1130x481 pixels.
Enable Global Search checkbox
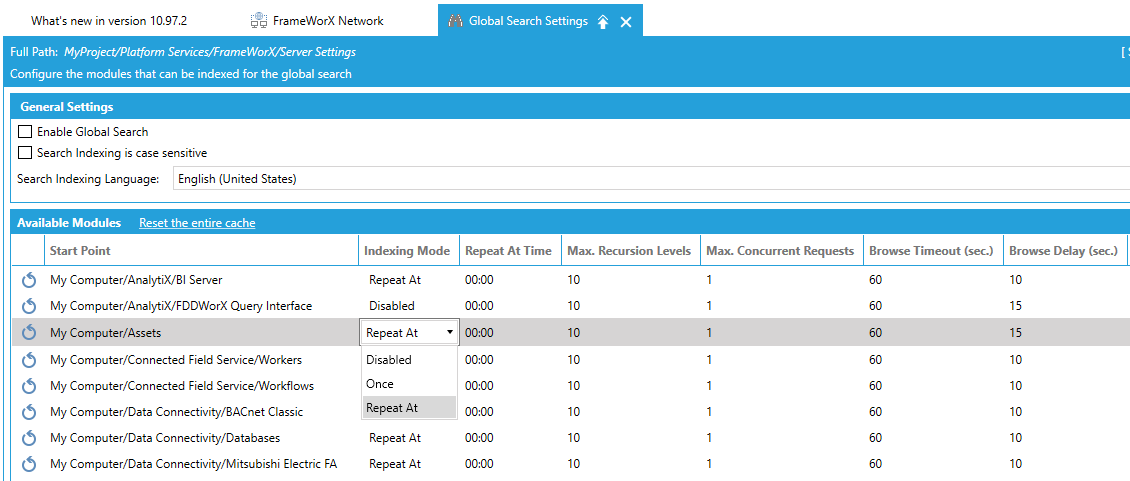click(x=25, y=132)
